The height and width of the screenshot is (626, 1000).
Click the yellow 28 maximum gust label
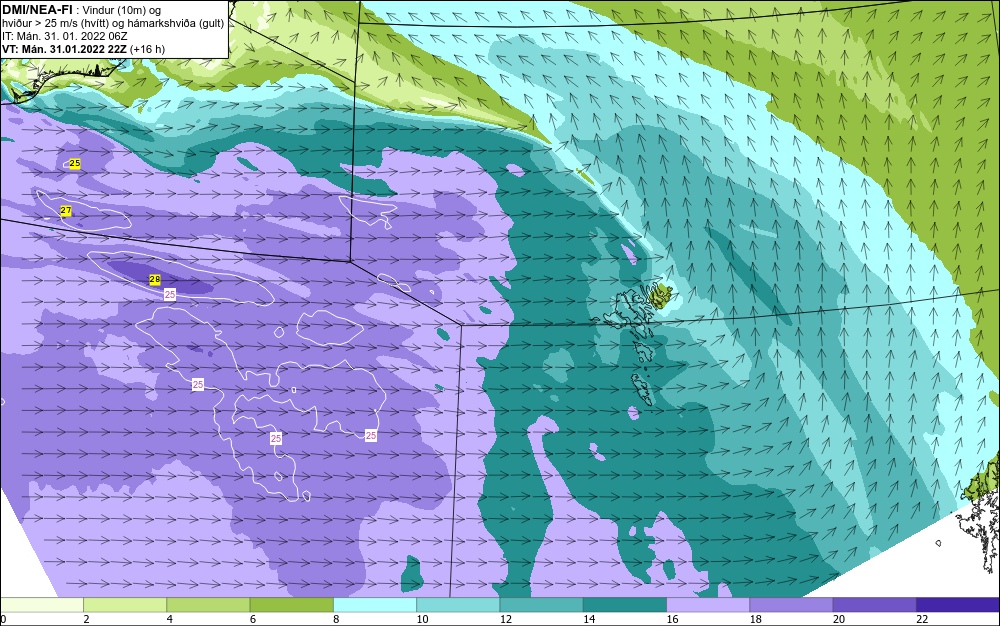tap(154, 279)
